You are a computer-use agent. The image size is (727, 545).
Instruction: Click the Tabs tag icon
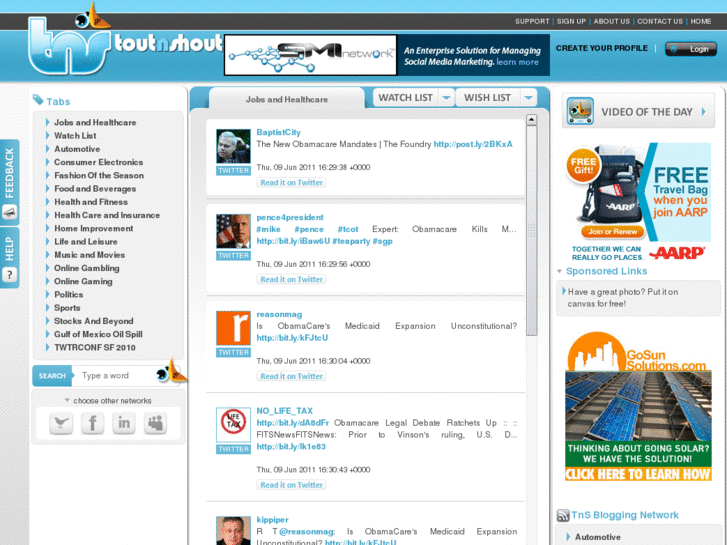(x=38, y=100)
